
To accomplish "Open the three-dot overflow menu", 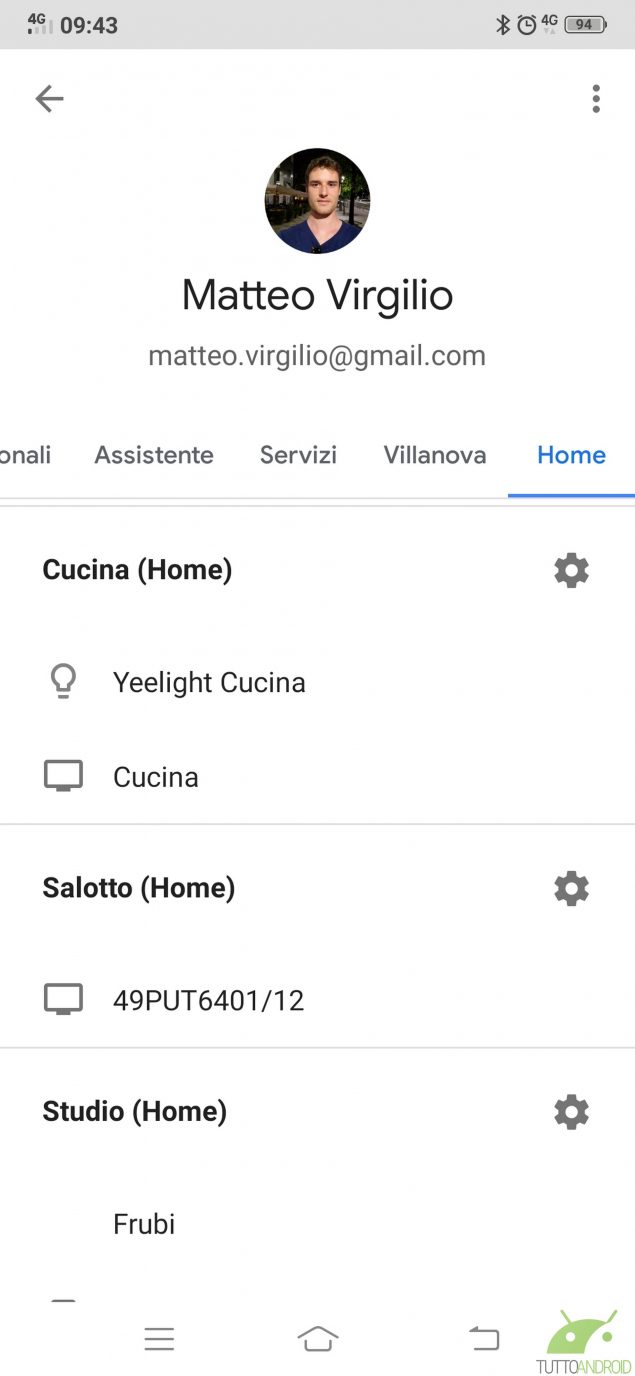I will click(x=596, y=98).
